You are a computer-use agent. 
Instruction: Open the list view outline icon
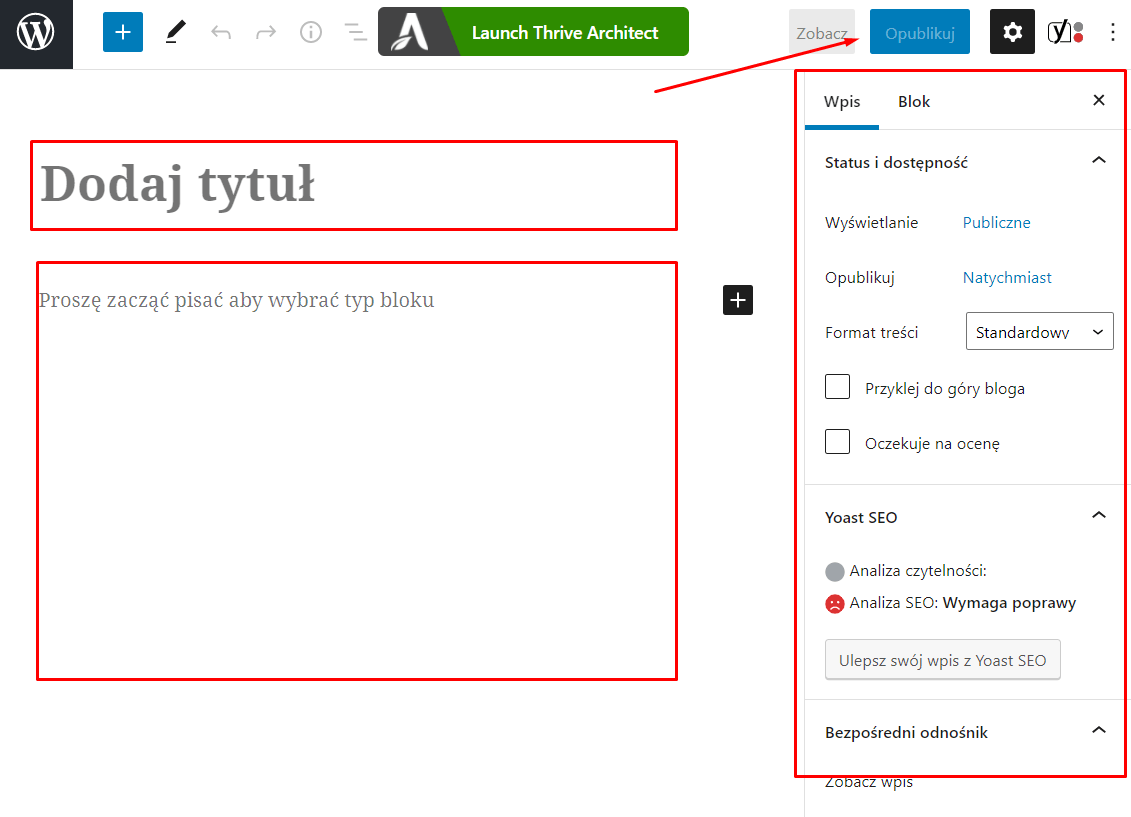tap(355, 33)
